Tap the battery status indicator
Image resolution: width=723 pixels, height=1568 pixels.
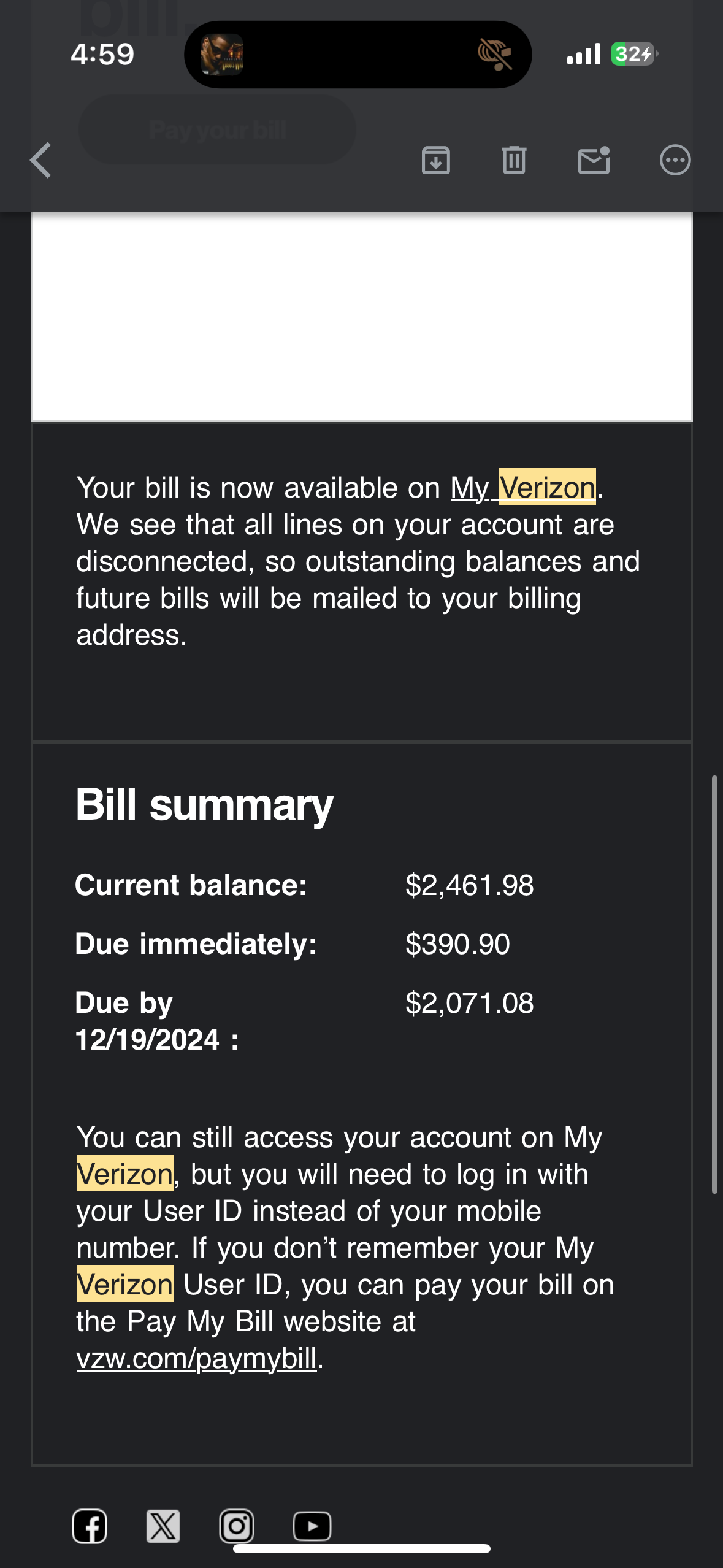tap(635, 54)
